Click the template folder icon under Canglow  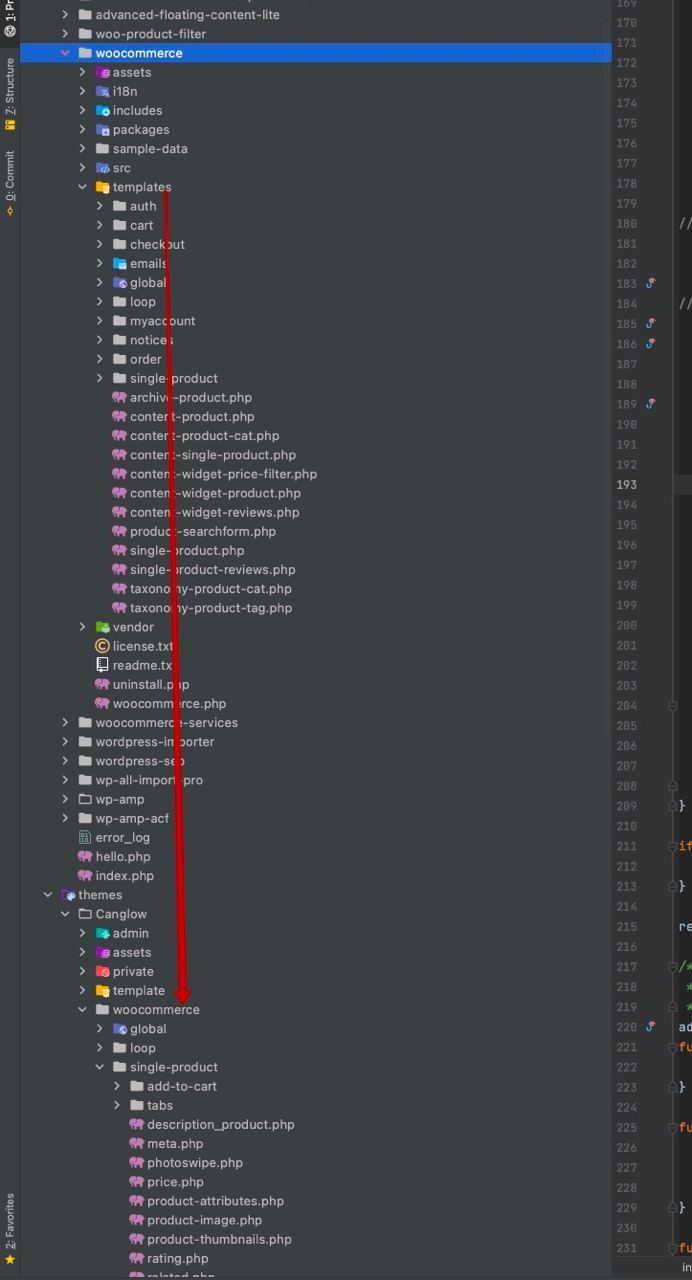tap(102, 990)
